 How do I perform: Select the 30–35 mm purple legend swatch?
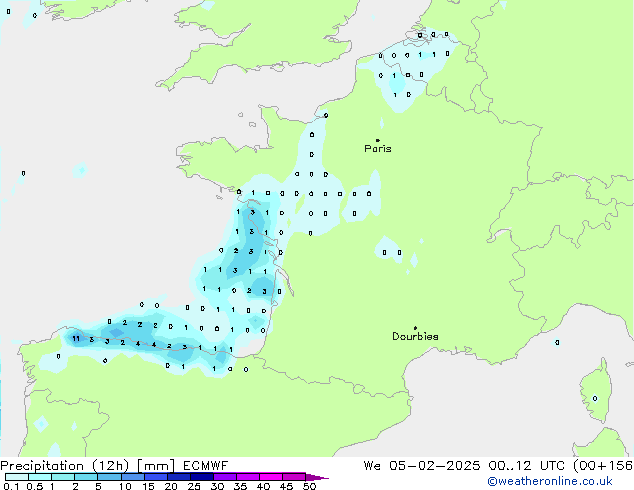(x=225, y=477)
